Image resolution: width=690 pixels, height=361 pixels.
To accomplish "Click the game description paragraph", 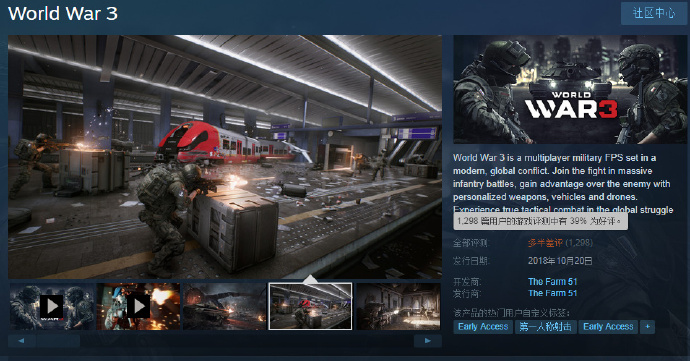I will (x=563, y=184).
